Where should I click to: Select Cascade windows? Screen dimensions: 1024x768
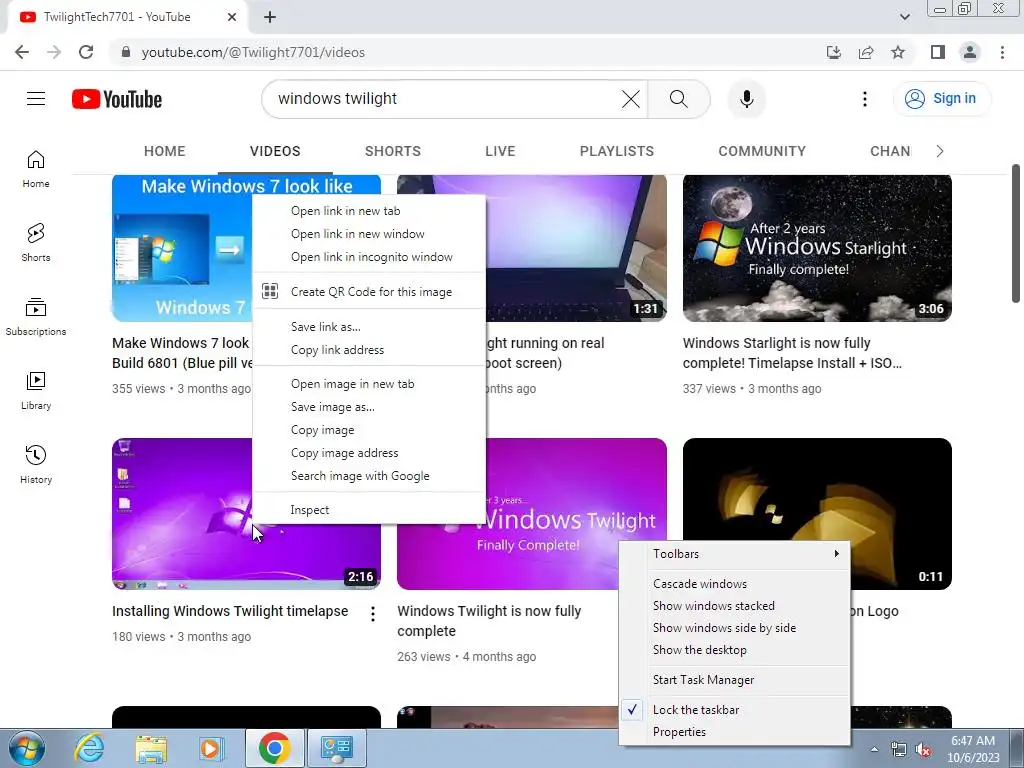coord(734,584)
